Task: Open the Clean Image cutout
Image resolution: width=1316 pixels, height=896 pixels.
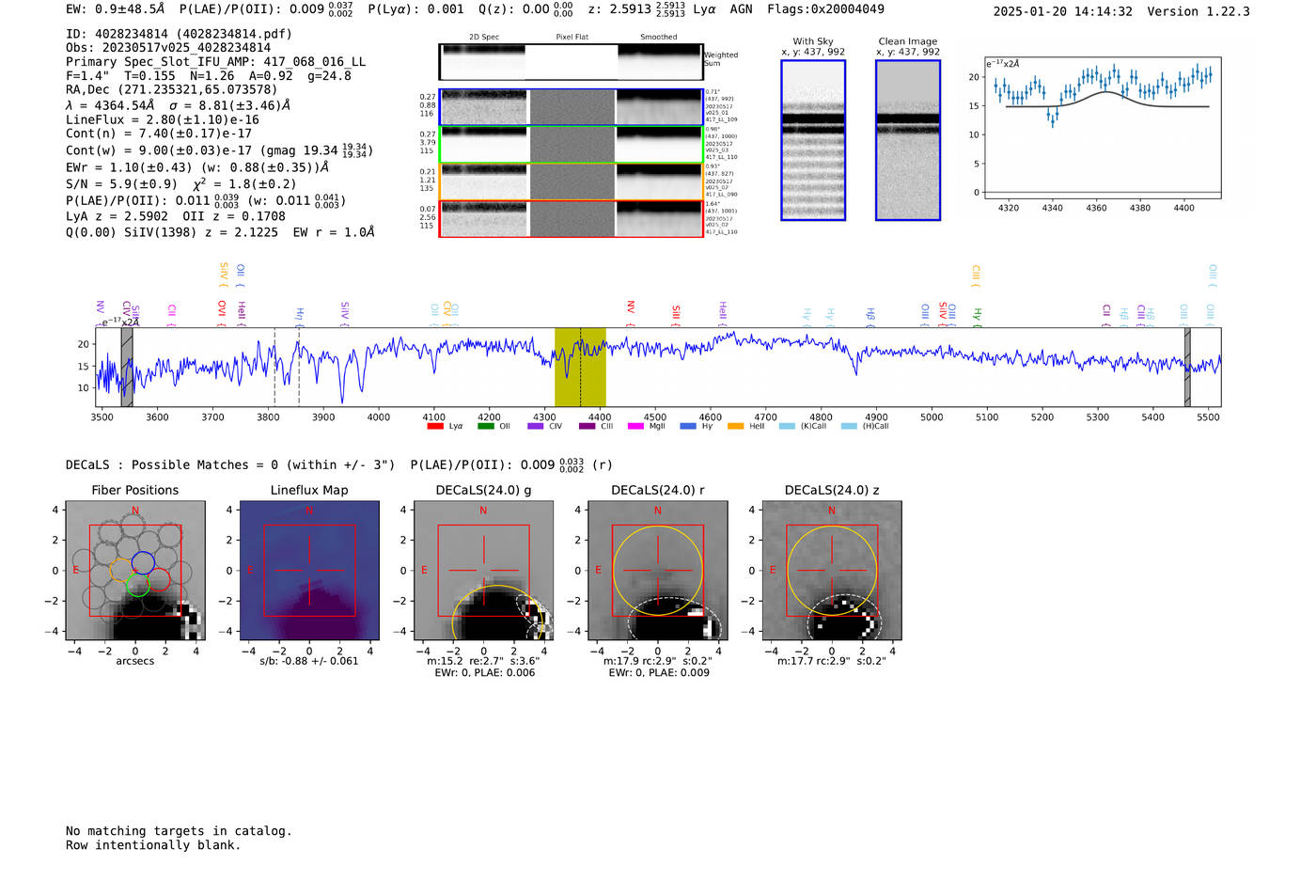Action: click(x=908, y=140)
